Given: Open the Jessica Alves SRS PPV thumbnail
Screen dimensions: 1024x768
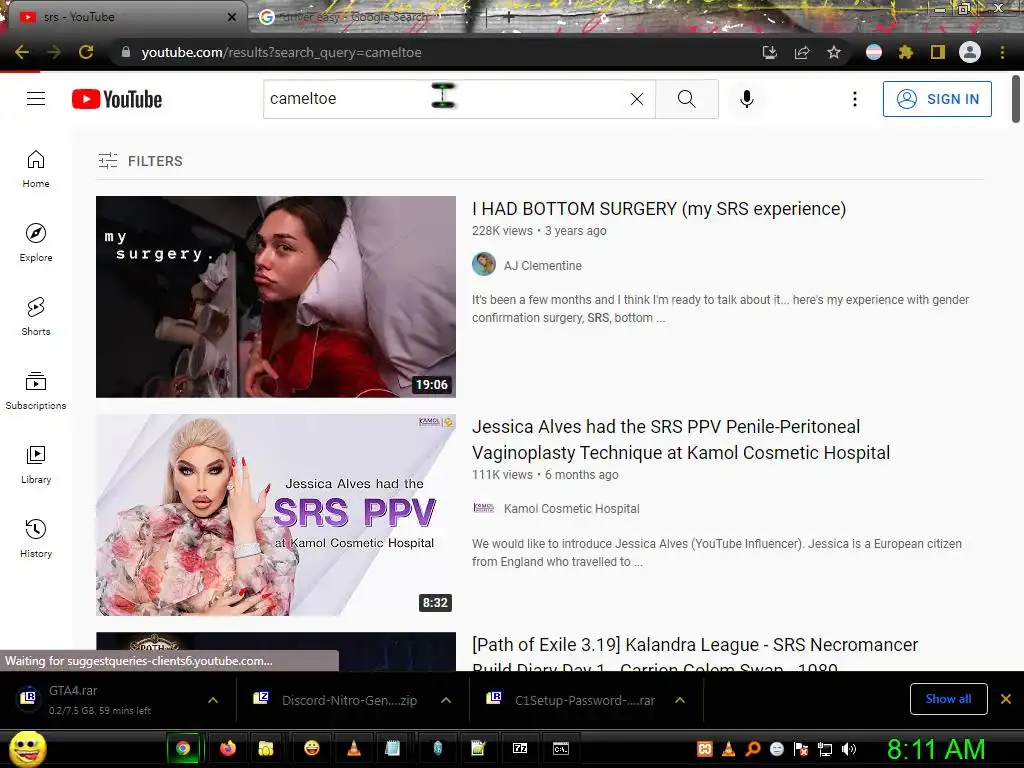Looking at the screenshot, I should coord(276,515).
